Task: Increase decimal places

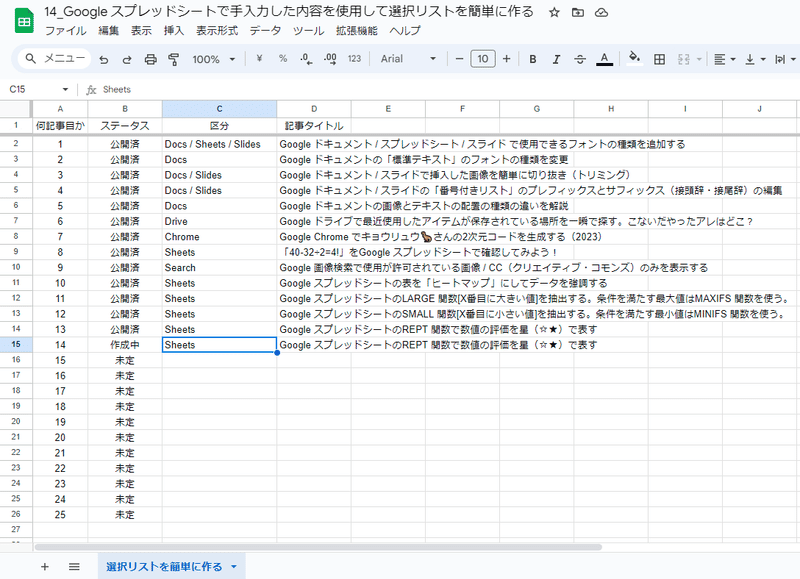Action: pyautogui.click(x=330, y=59)
